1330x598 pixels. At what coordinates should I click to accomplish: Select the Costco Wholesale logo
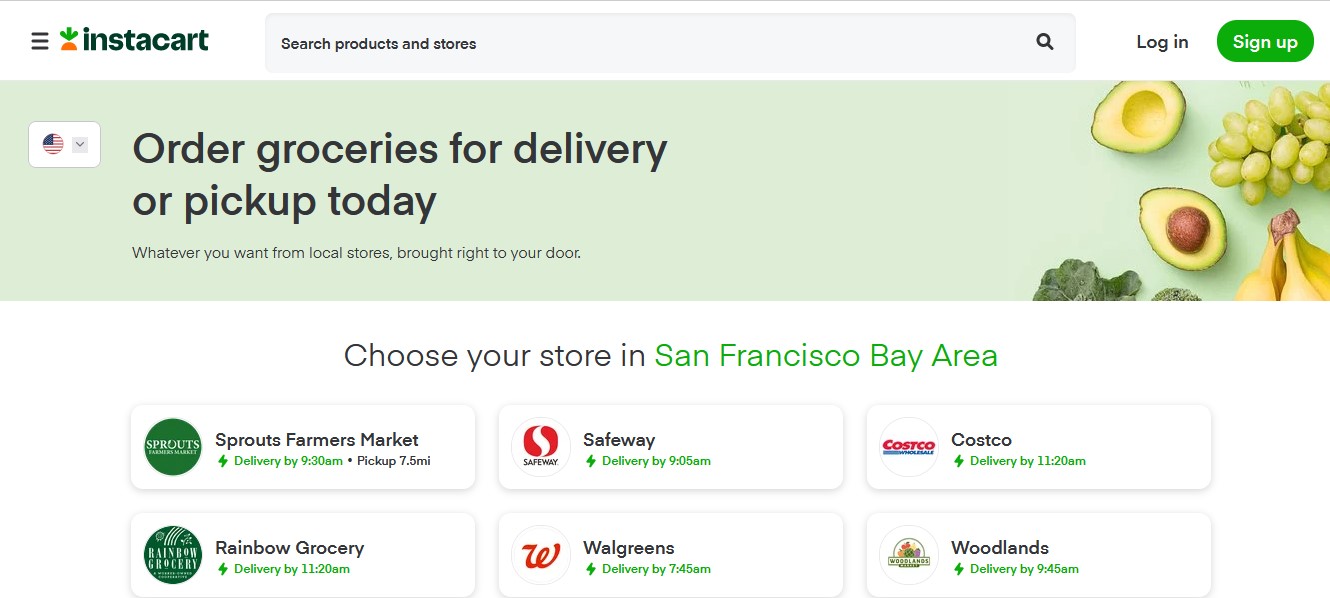click(x=908, y=447)
